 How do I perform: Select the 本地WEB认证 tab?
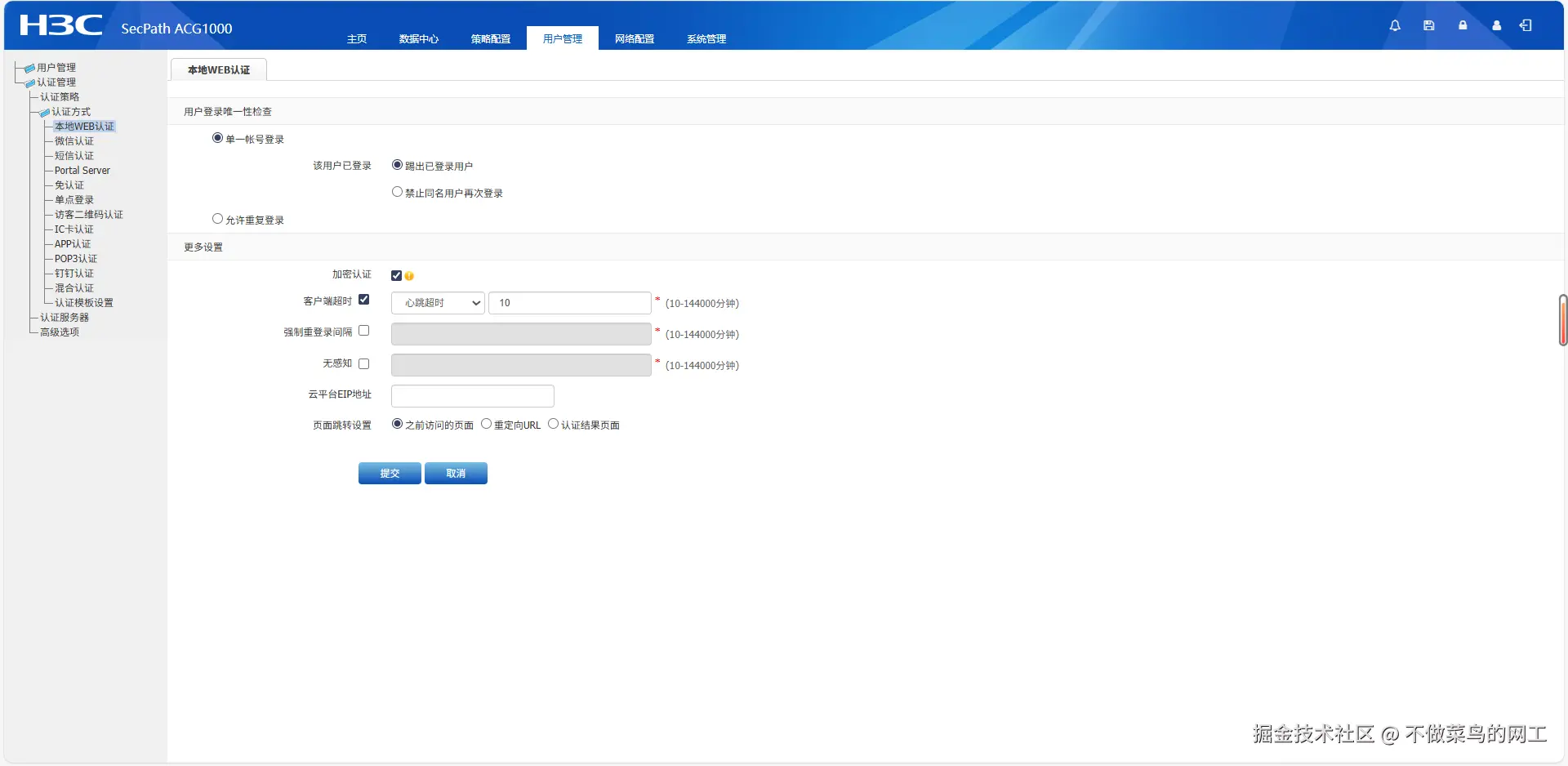tap(219, 70)
